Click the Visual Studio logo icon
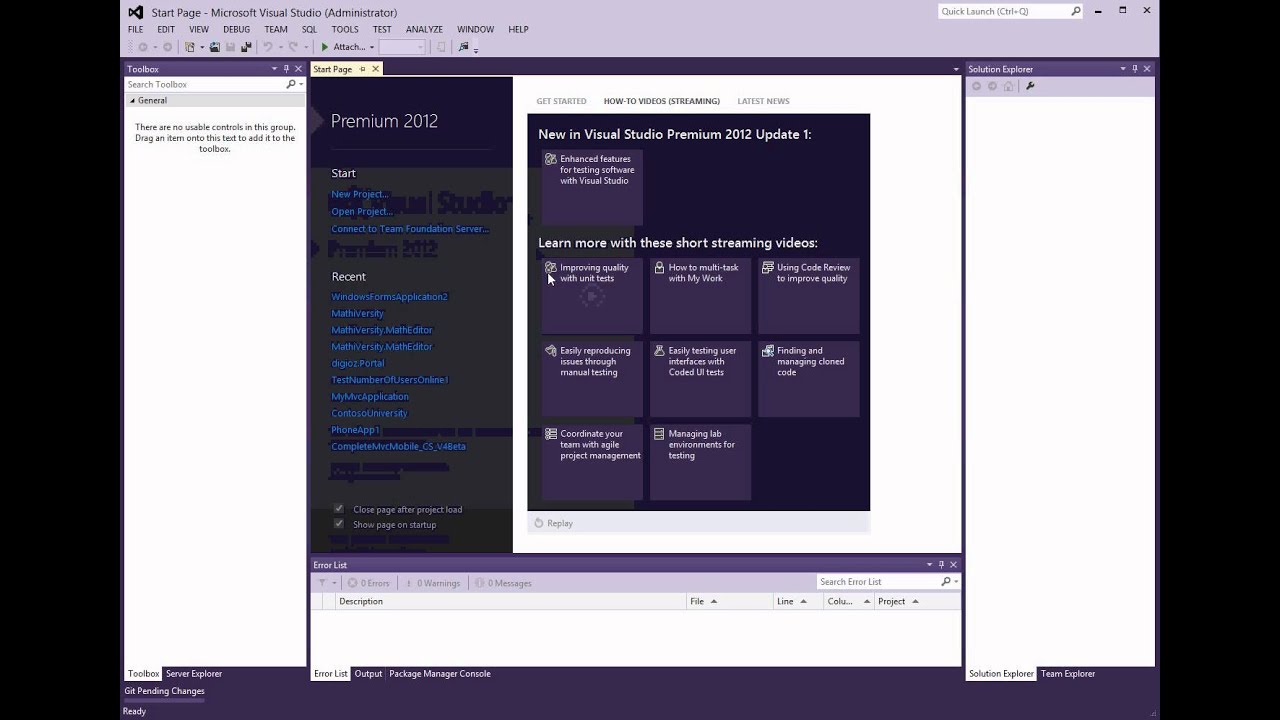 coord(136,12)
